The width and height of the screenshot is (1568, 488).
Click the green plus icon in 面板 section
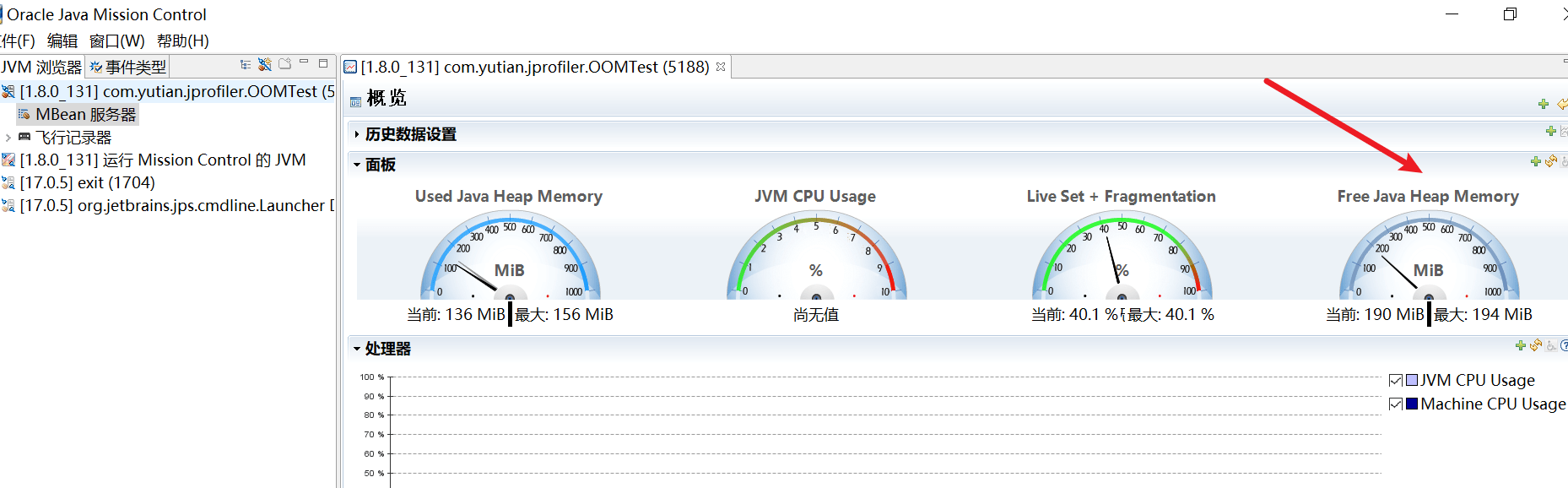click(1536, 161)
